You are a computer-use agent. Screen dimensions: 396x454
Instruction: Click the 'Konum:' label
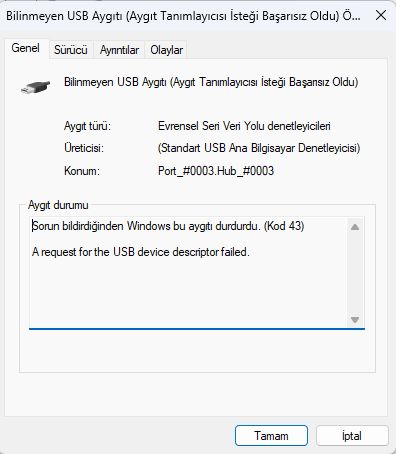point(82,171)
